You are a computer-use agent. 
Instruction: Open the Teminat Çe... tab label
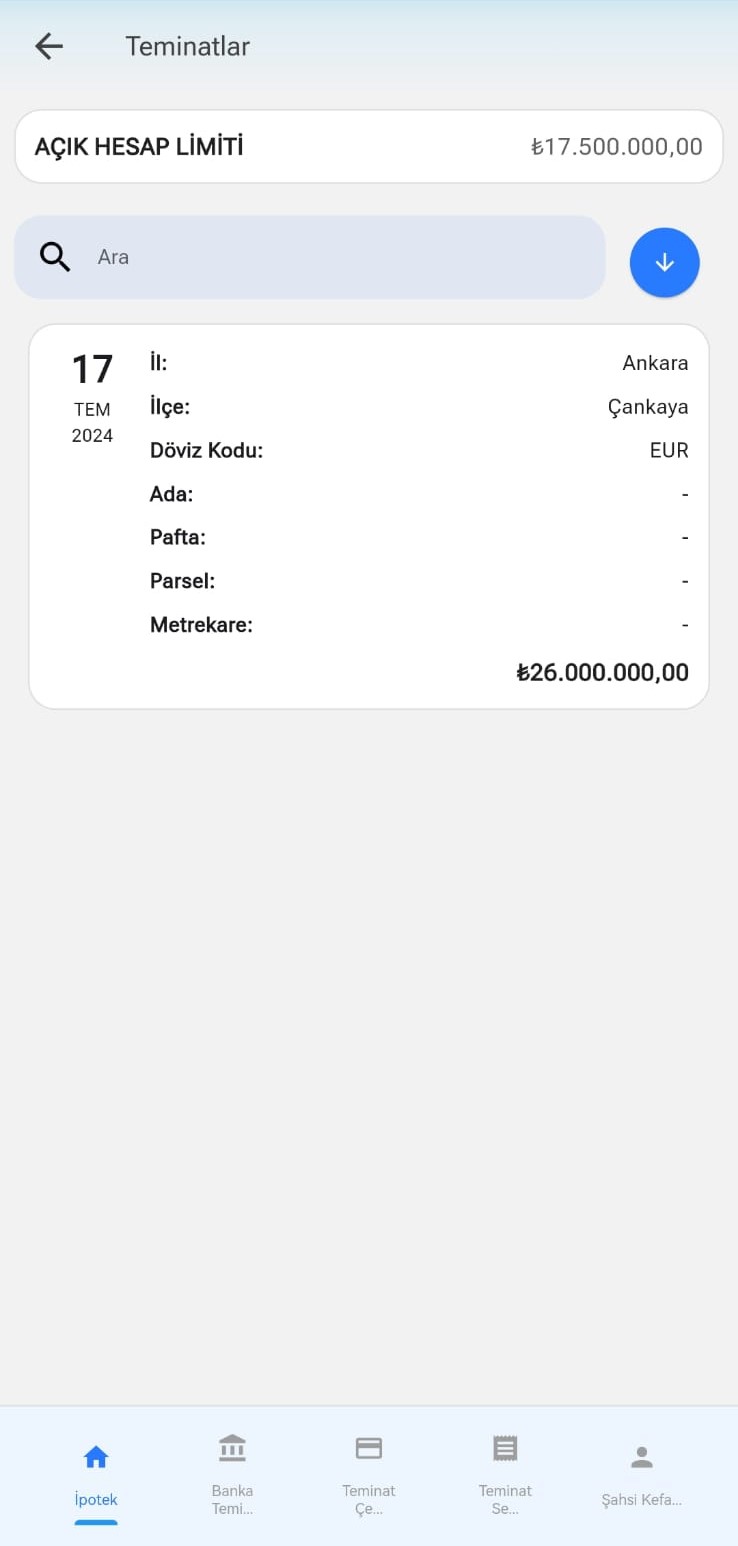369,1500
